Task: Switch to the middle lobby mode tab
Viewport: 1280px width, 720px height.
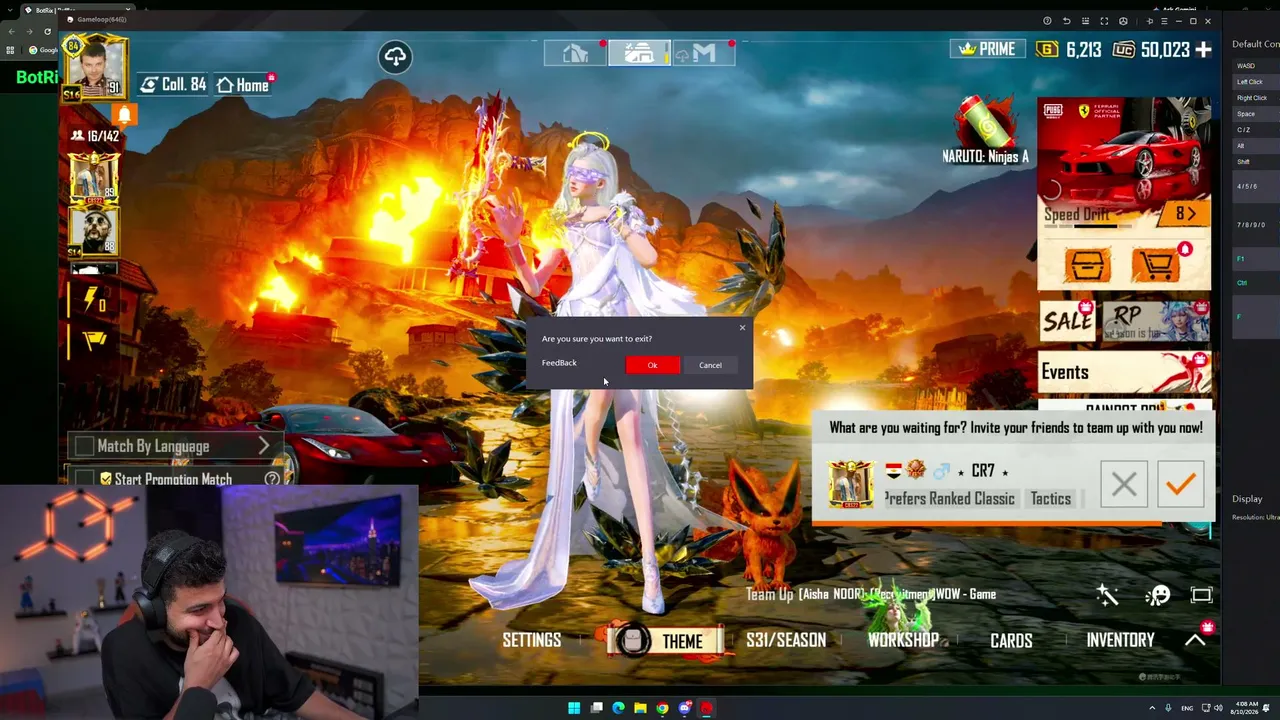Action: [x=639, y=53]
